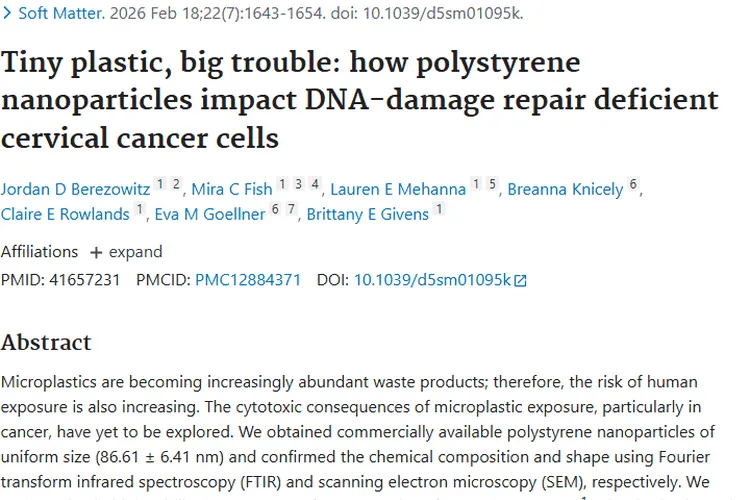Open Breanna Knicely's author link
The height and width of the screenshot is (500, 750).
click(565, 189)
